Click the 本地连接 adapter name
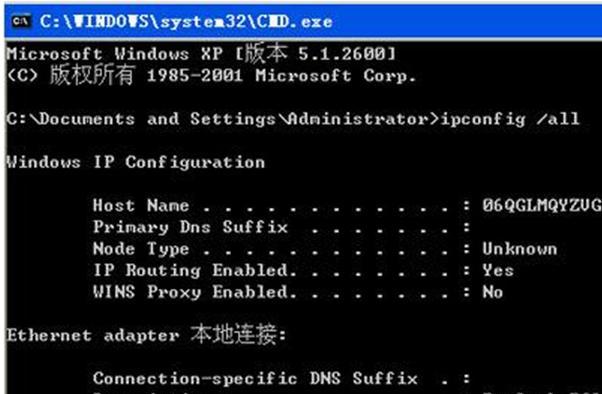602x394 pixels. [233, 334]
